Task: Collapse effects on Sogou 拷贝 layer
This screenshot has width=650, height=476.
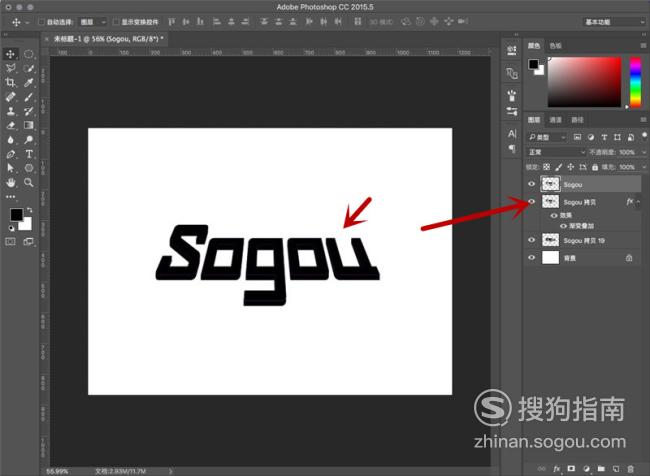Action: [x=638, y=202]
